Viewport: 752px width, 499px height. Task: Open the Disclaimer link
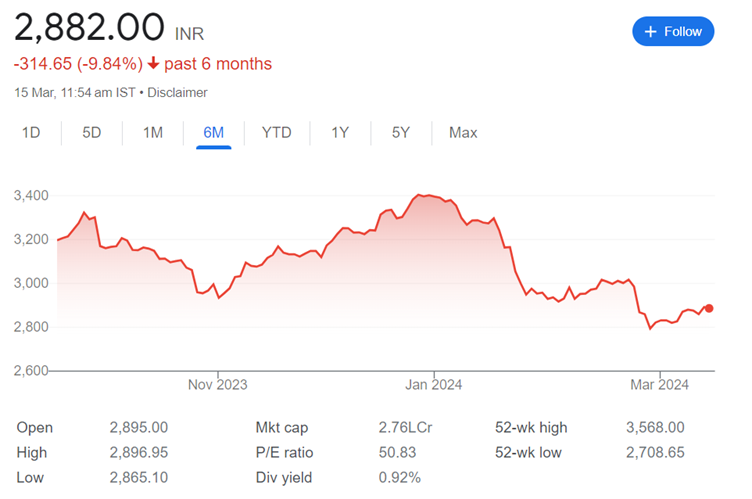pyautogui.click(x=178, y=92)
